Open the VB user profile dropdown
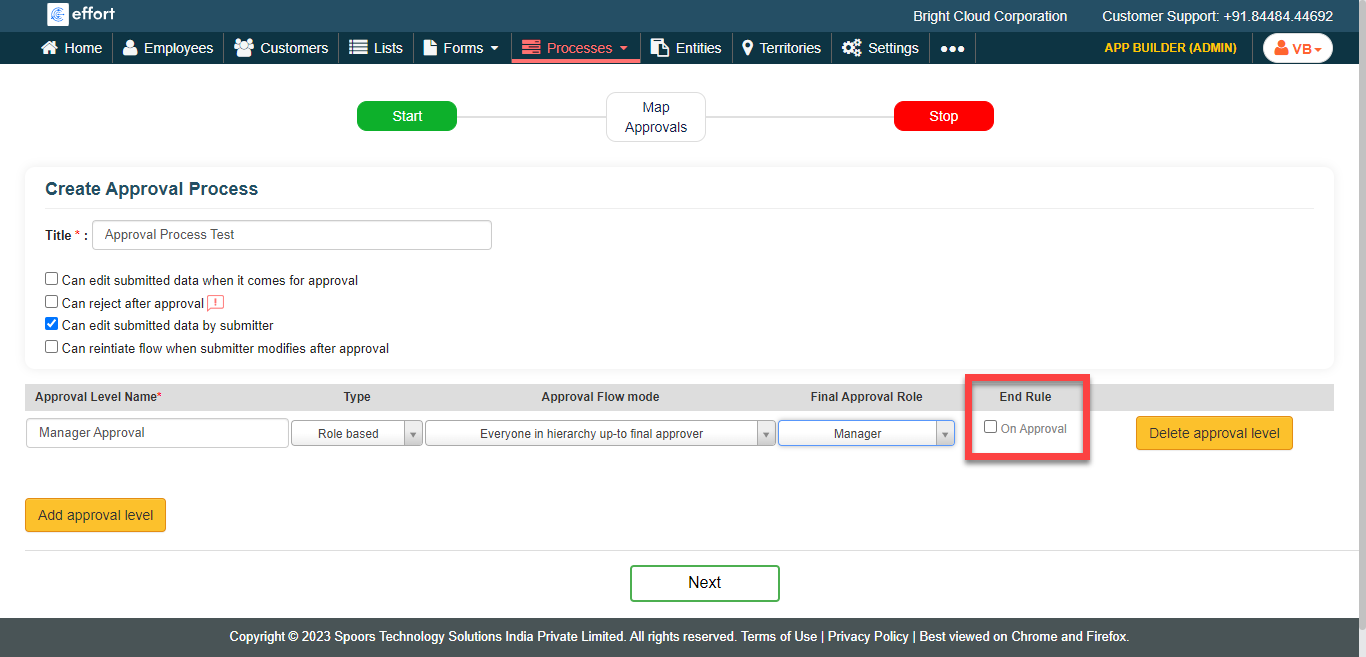Screen dimensions: 1366x657 (1297, 48)
